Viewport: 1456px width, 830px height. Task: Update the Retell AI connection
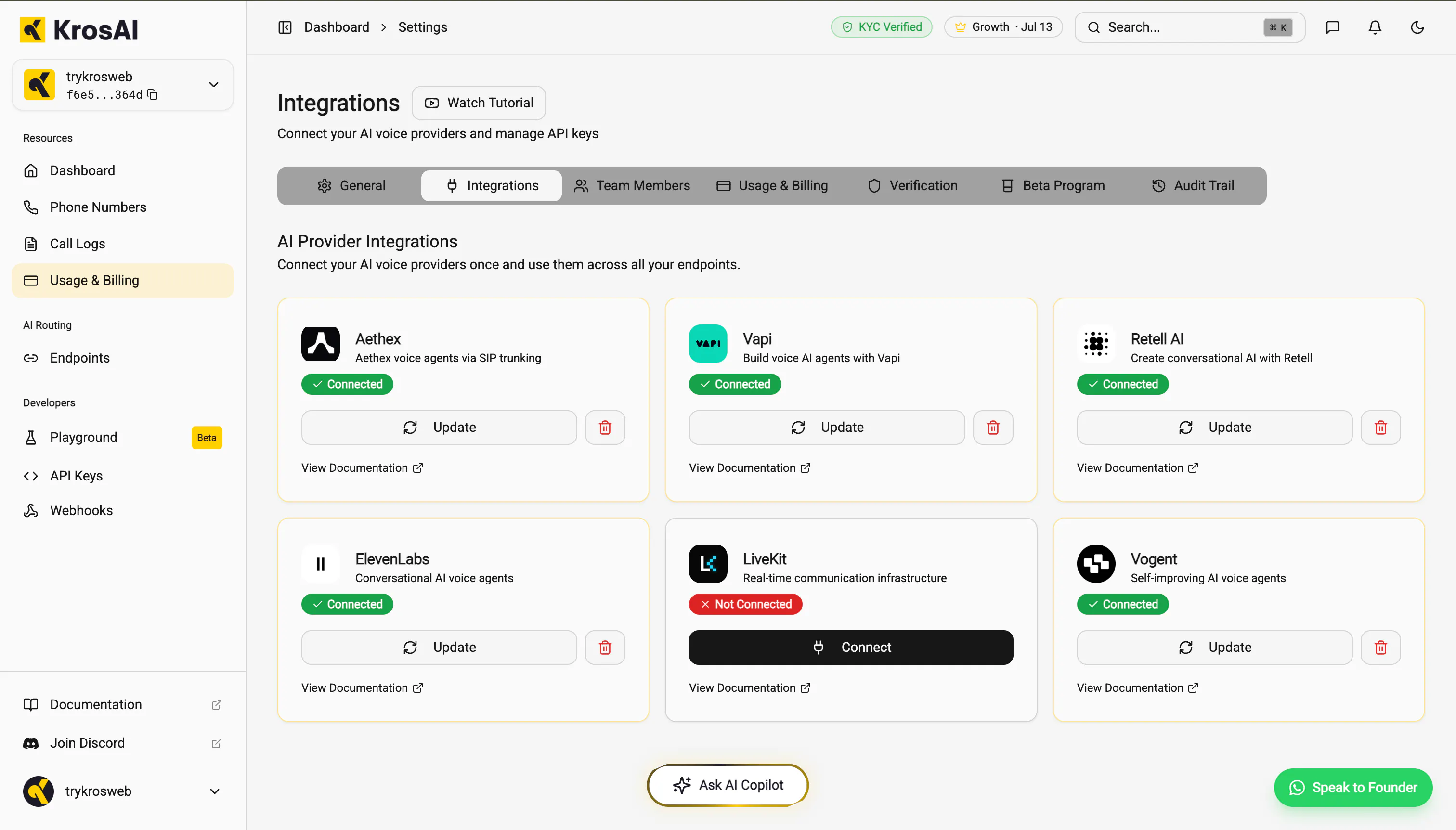pyautogui.click(x=1214, y=428)
